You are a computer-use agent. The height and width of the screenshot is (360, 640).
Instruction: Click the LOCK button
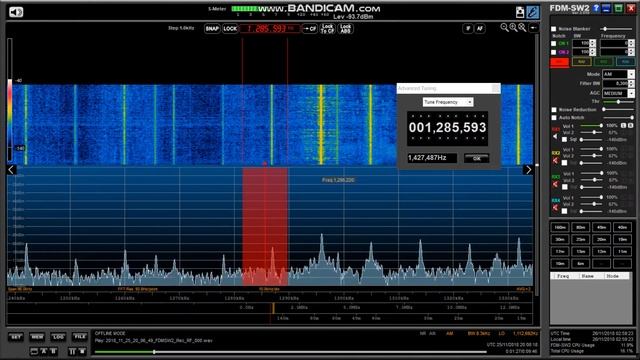click(x=230, y=29)
